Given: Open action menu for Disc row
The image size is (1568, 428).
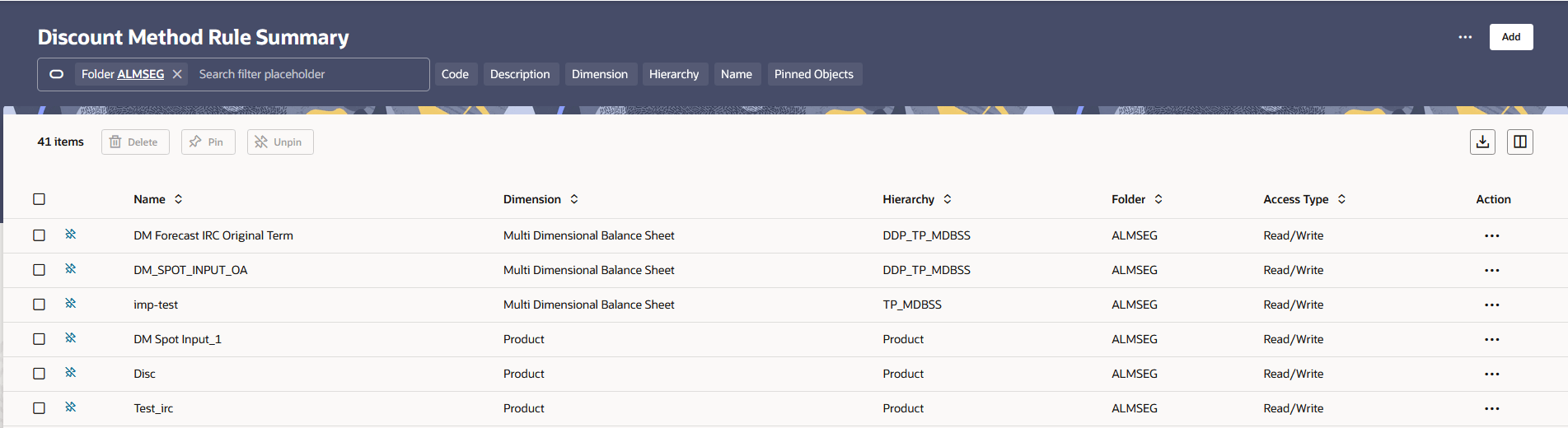Looking at the screenshot, I should (x=1491, y=374).
